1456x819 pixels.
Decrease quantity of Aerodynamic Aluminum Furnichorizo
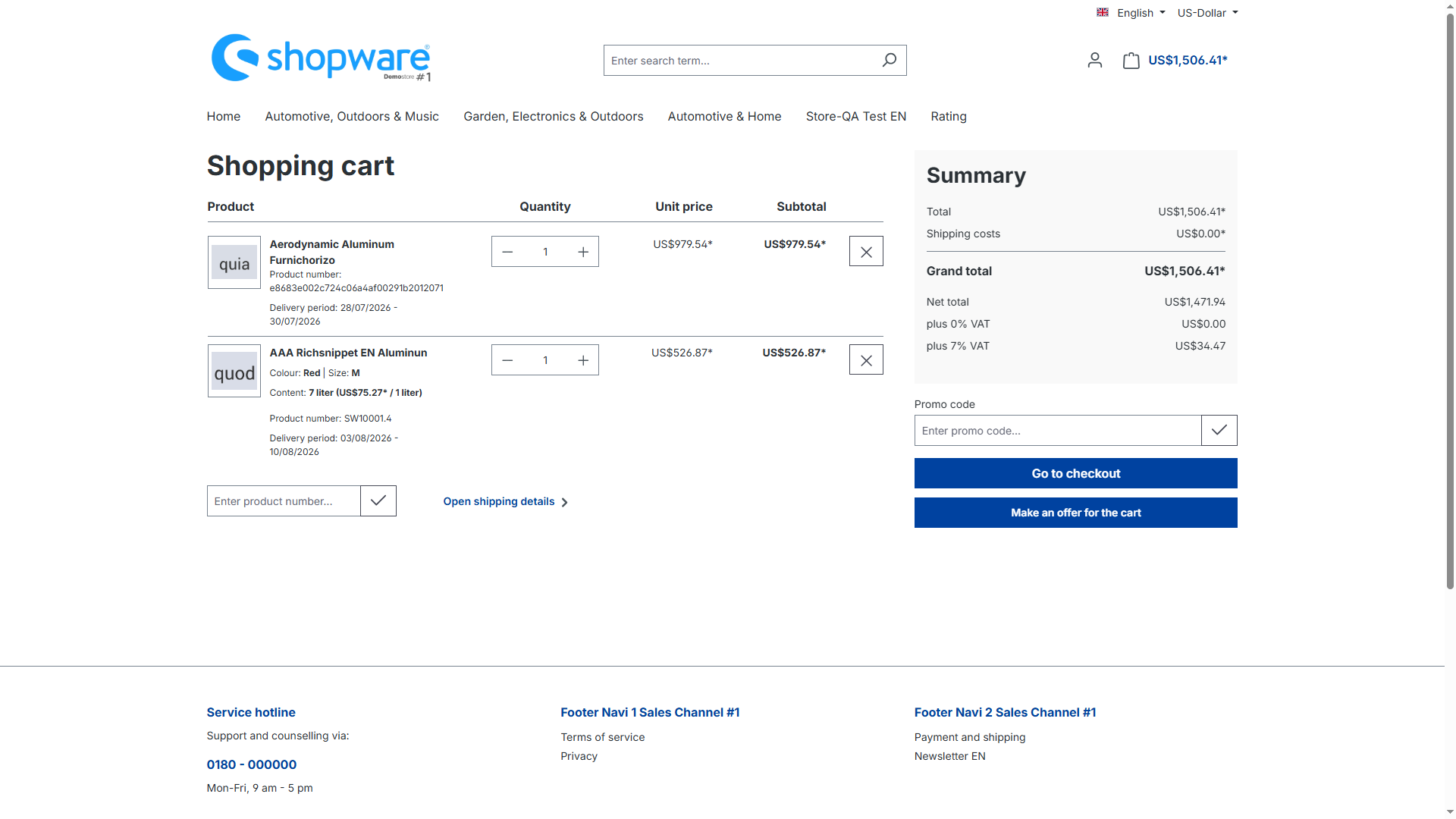pyautogui.click(x=507, y=252)
